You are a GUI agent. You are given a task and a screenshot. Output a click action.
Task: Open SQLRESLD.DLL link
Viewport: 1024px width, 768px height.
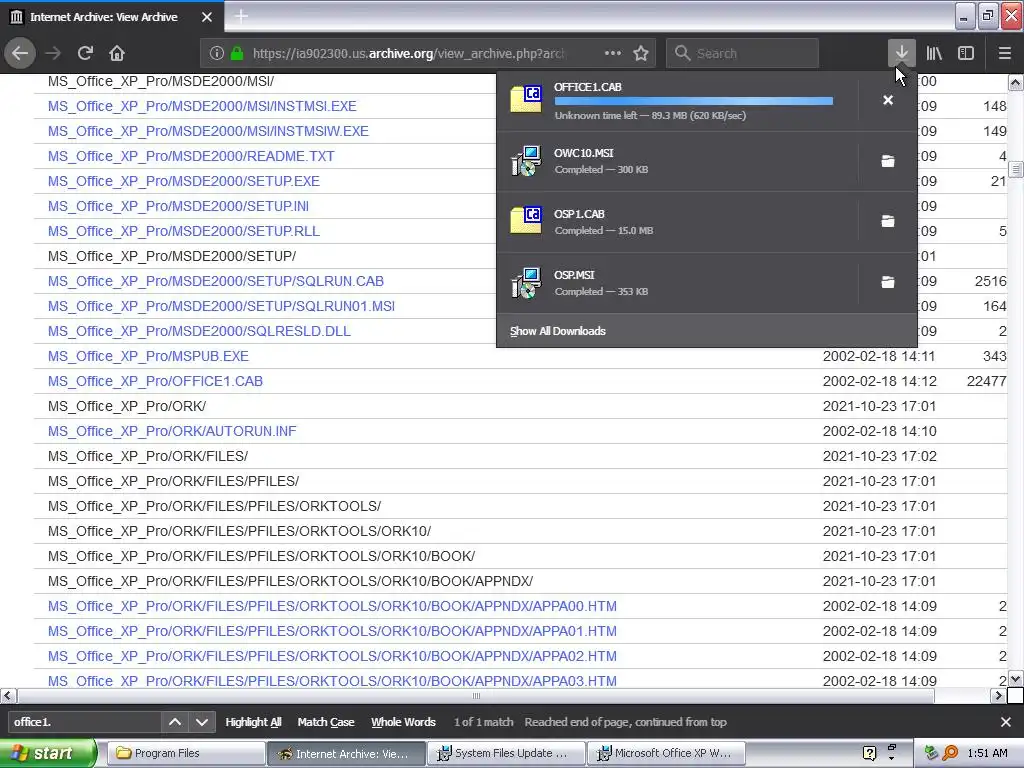(x=199, y=331)
